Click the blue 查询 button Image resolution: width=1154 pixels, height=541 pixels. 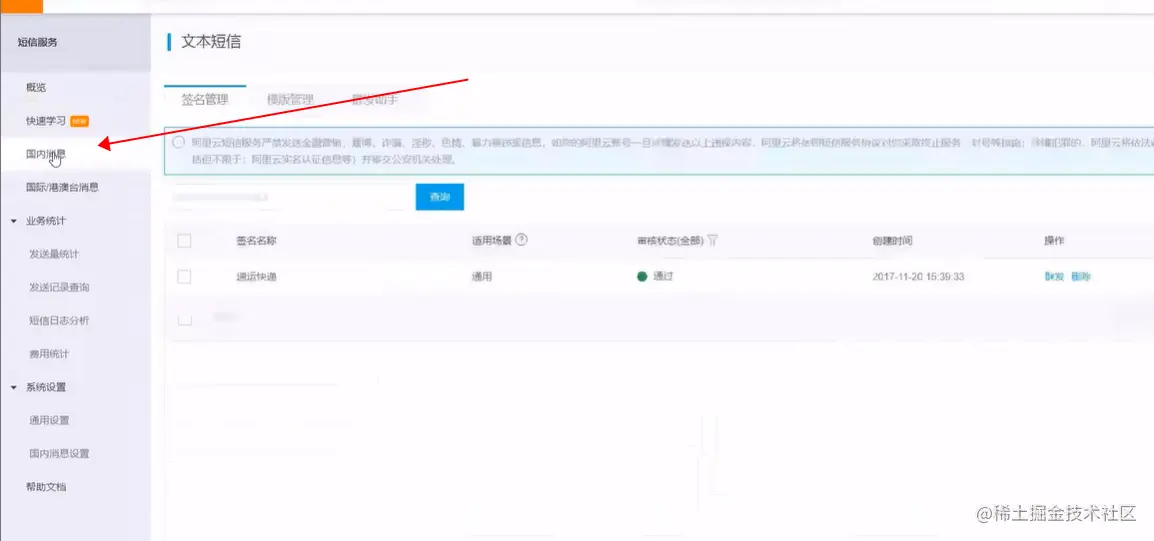(439, 197)
